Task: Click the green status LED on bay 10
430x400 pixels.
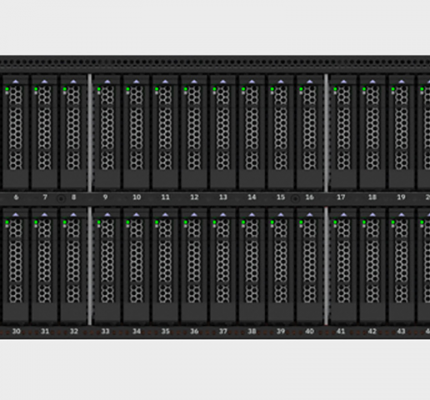Action: coord(128,89)
